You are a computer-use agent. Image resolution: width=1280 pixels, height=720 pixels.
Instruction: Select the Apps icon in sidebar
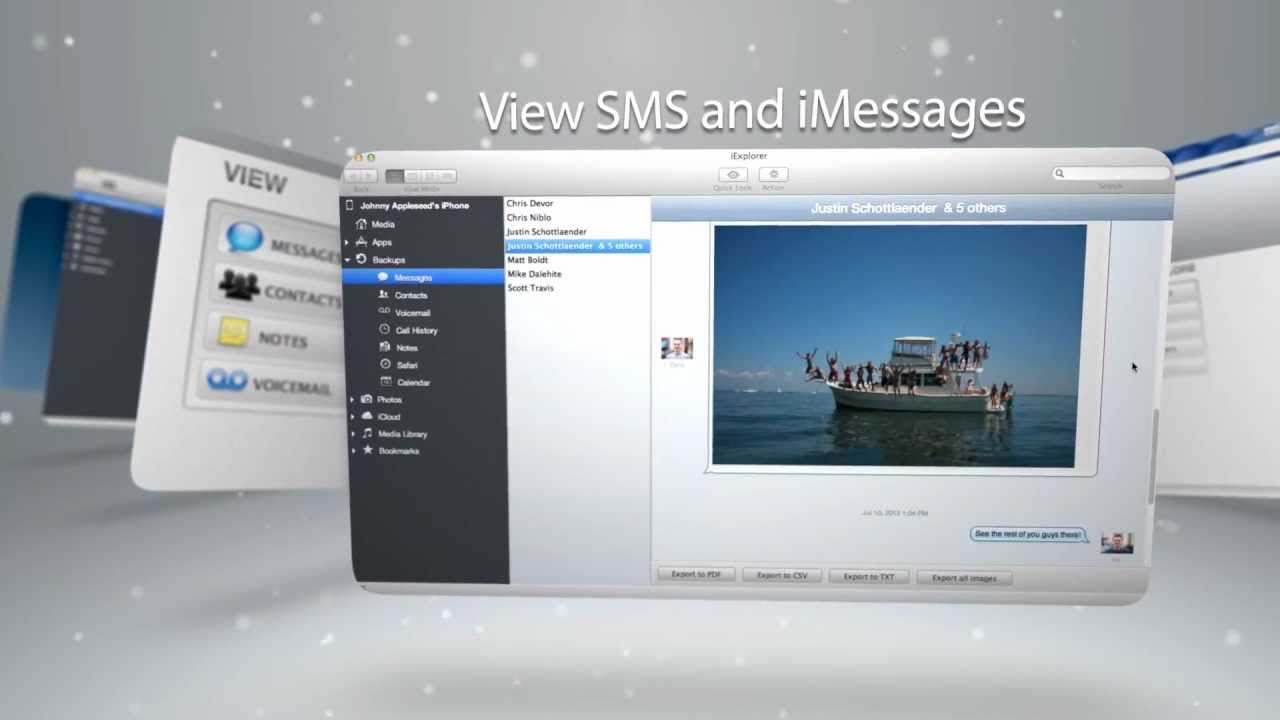[361, 242]
